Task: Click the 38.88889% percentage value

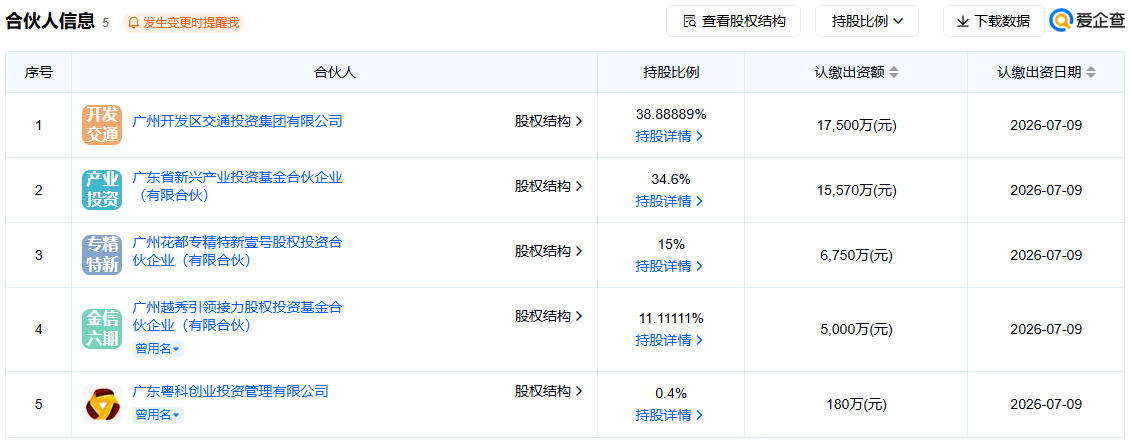Action: click(671, 114)
